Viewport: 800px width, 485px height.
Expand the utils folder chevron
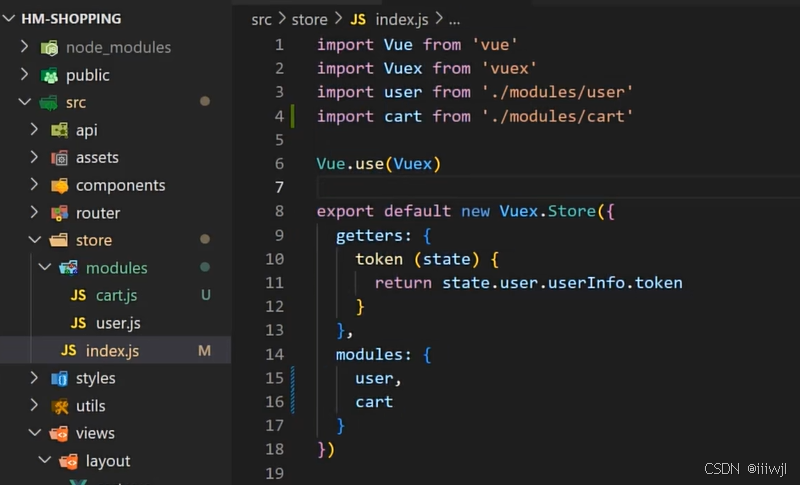tap(34, 405)
